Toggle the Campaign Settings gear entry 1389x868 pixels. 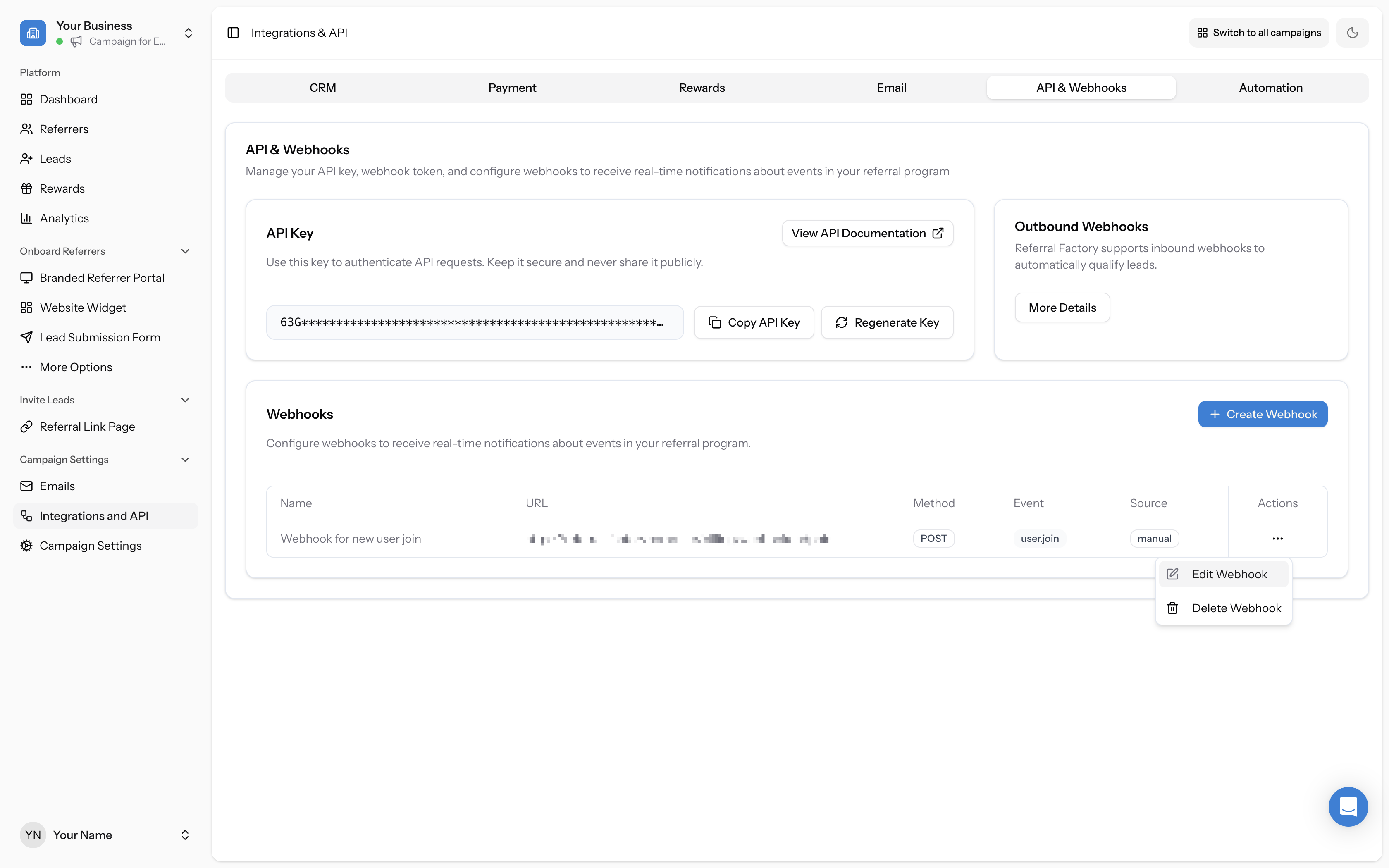26,545
